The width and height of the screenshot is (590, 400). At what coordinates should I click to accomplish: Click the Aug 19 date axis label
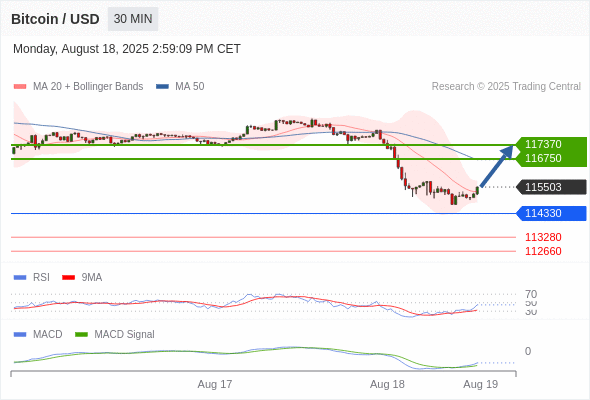481,384
